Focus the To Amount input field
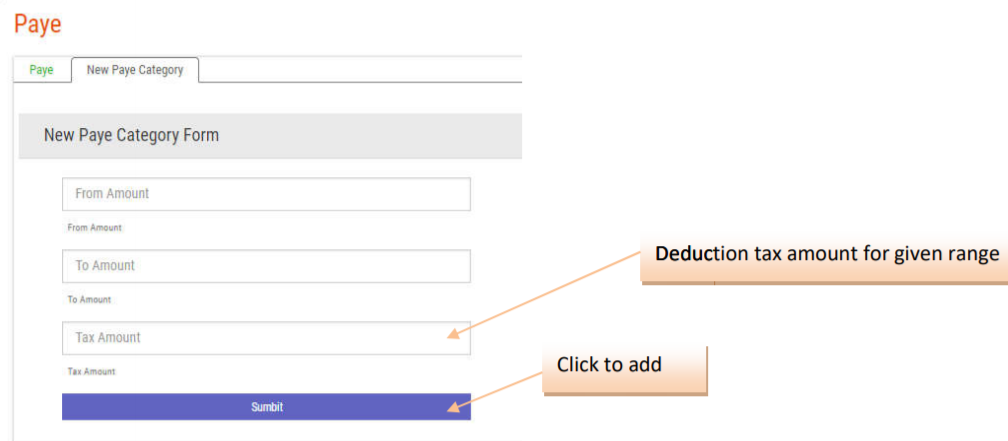 [x=266, y=266]
